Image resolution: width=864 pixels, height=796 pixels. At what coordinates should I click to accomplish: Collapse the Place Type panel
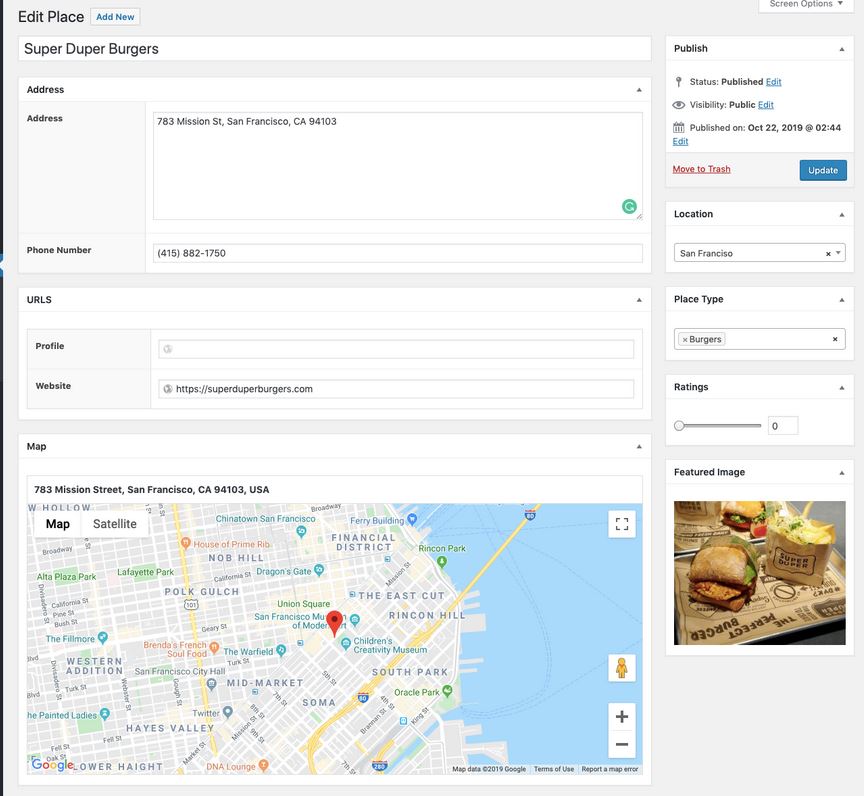[841, 300]
